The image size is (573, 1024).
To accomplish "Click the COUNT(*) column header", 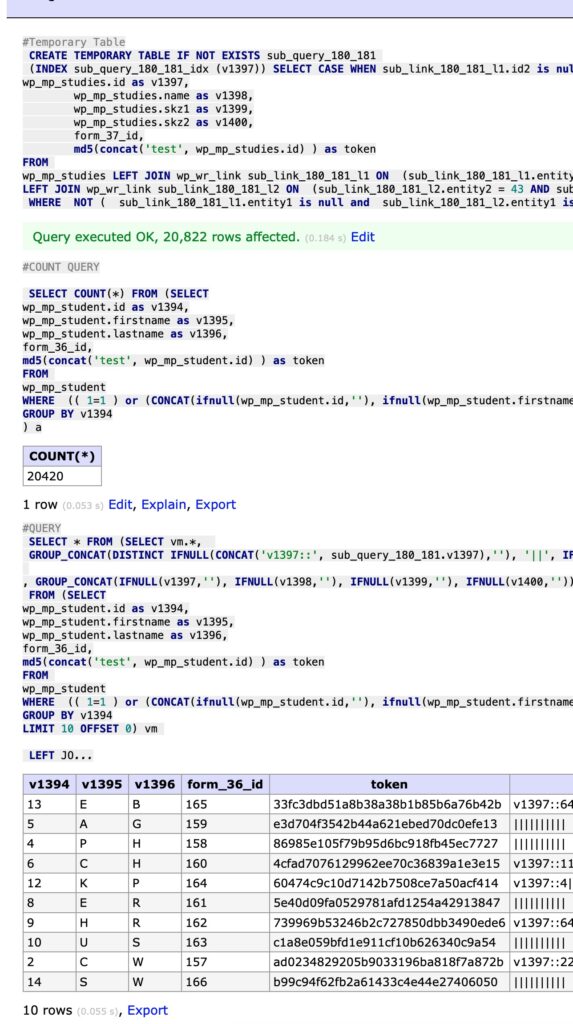I will click(x=62, y=456).
